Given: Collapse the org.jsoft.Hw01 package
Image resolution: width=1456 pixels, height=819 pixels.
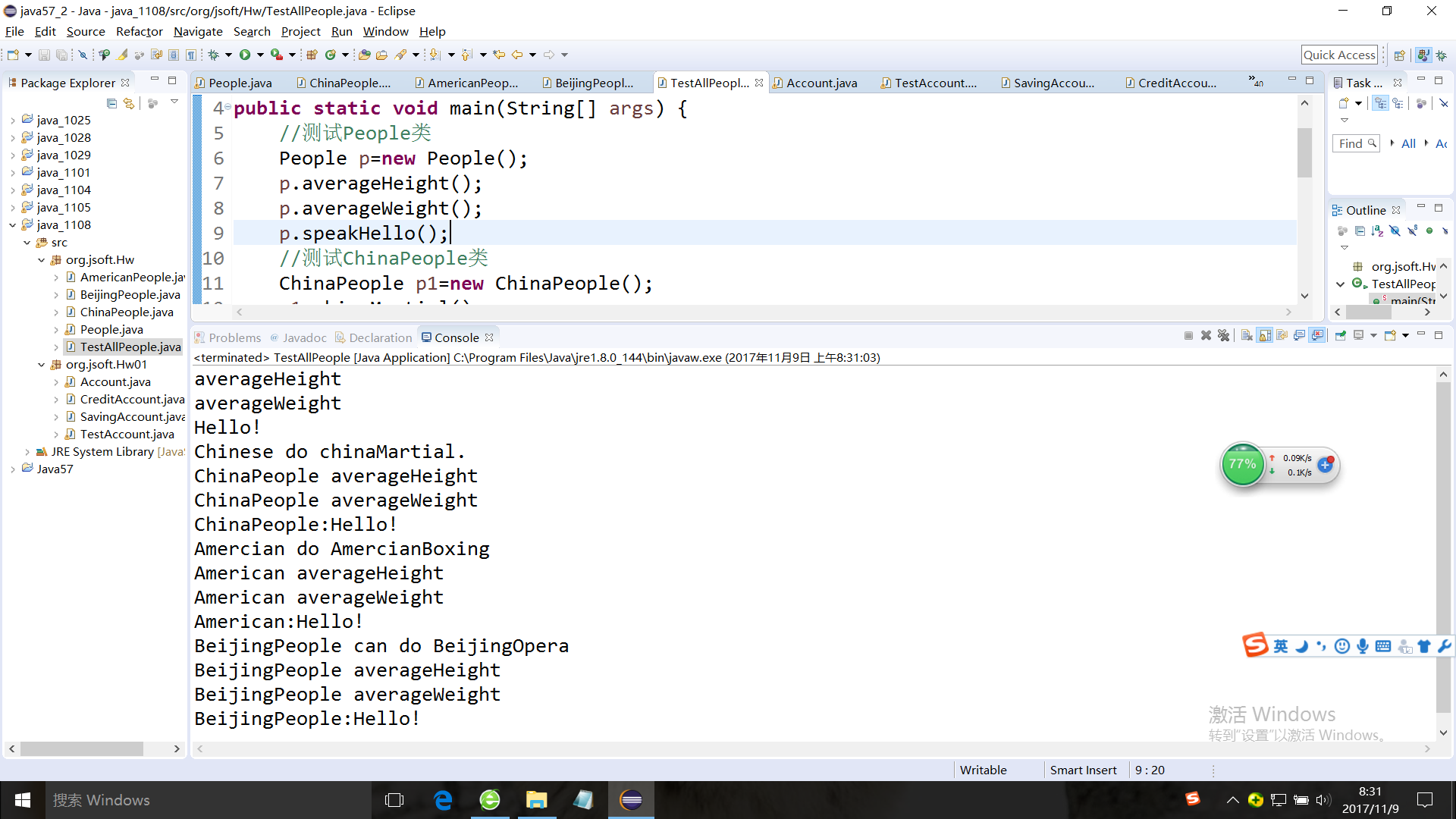Looking at the screenshot, I should tap(42, 365).
